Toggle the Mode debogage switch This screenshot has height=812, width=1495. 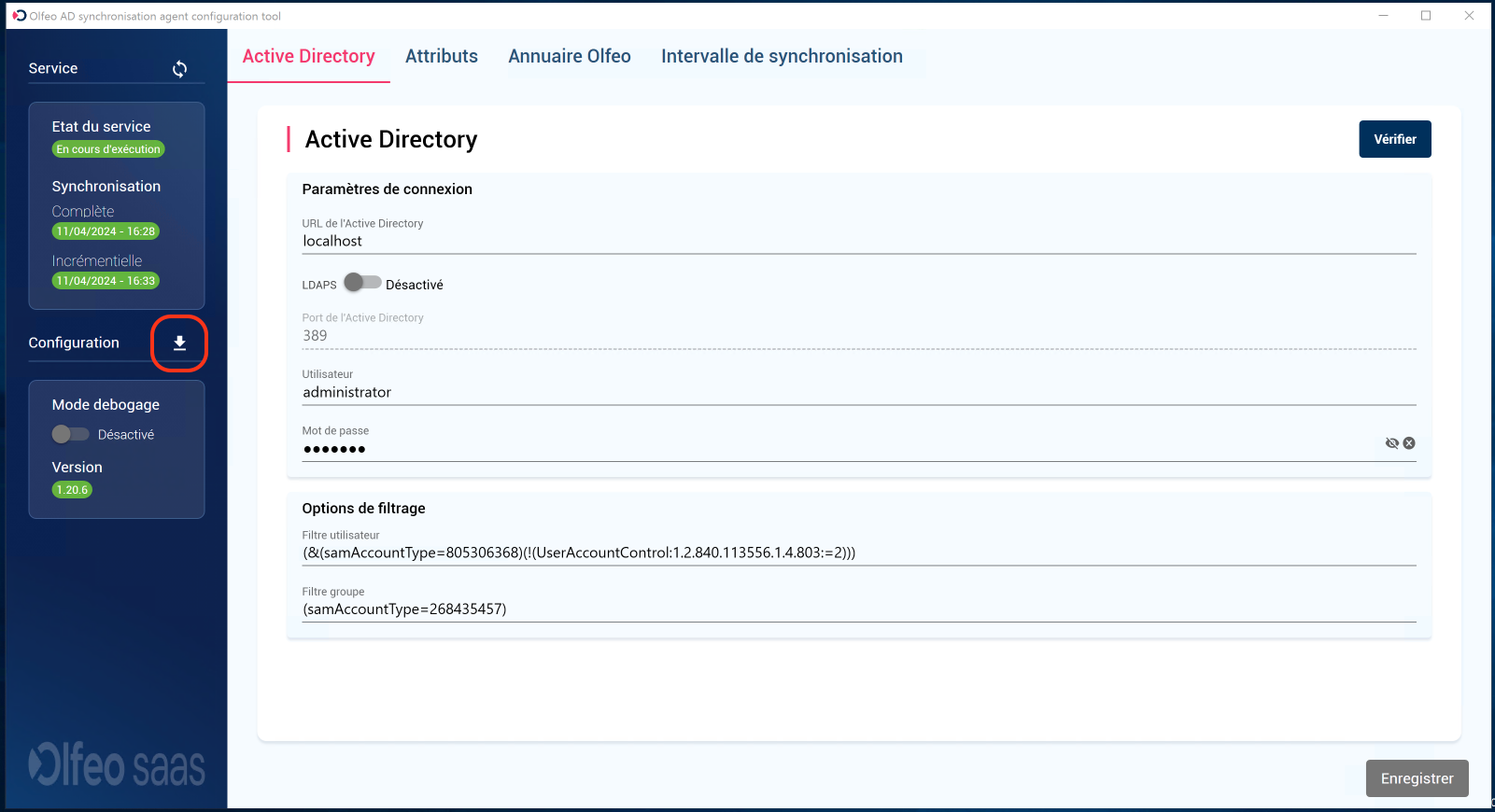71,434
